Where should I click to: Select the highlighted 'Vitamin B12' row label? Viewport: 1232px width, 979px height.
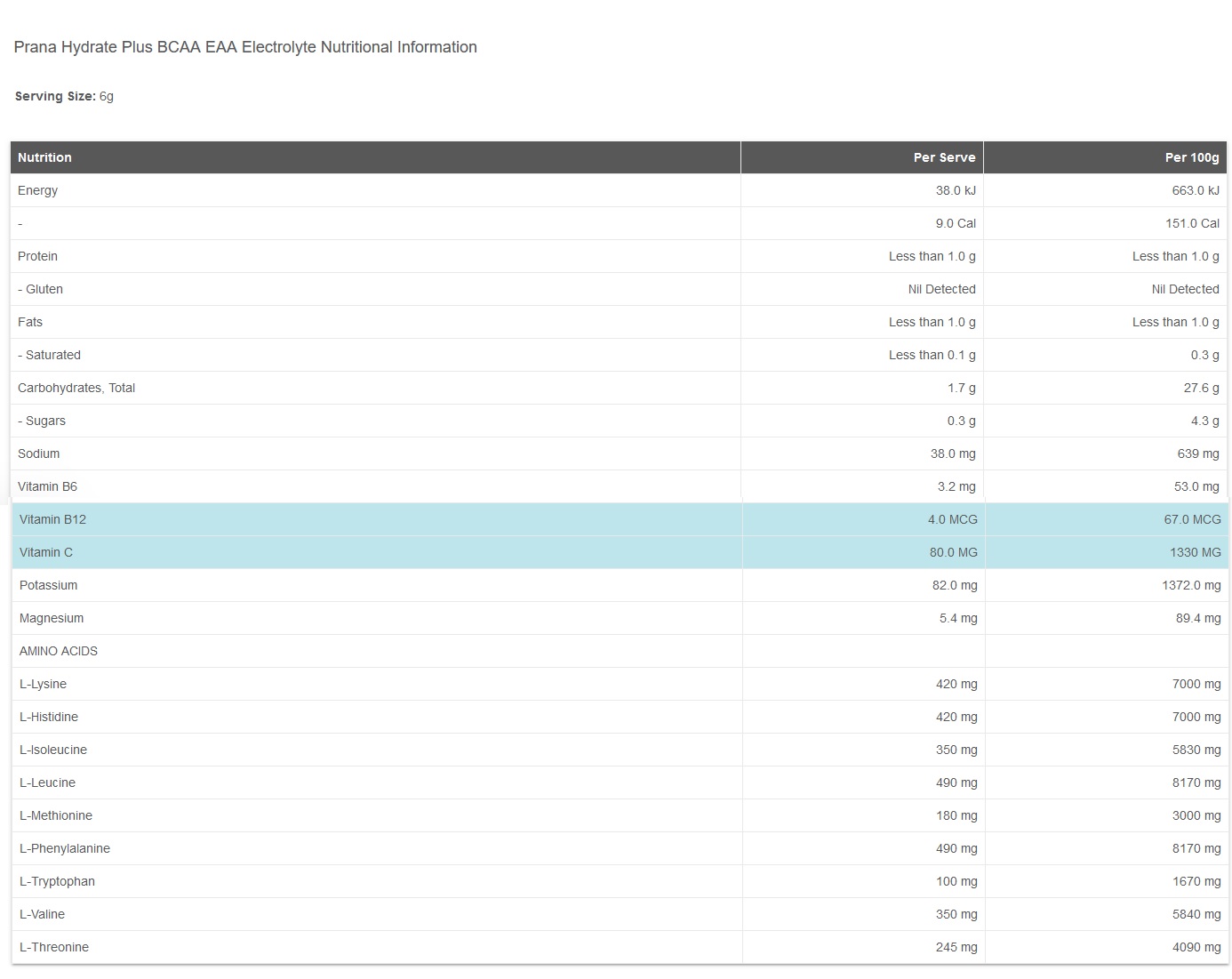[x=52, y=519]
